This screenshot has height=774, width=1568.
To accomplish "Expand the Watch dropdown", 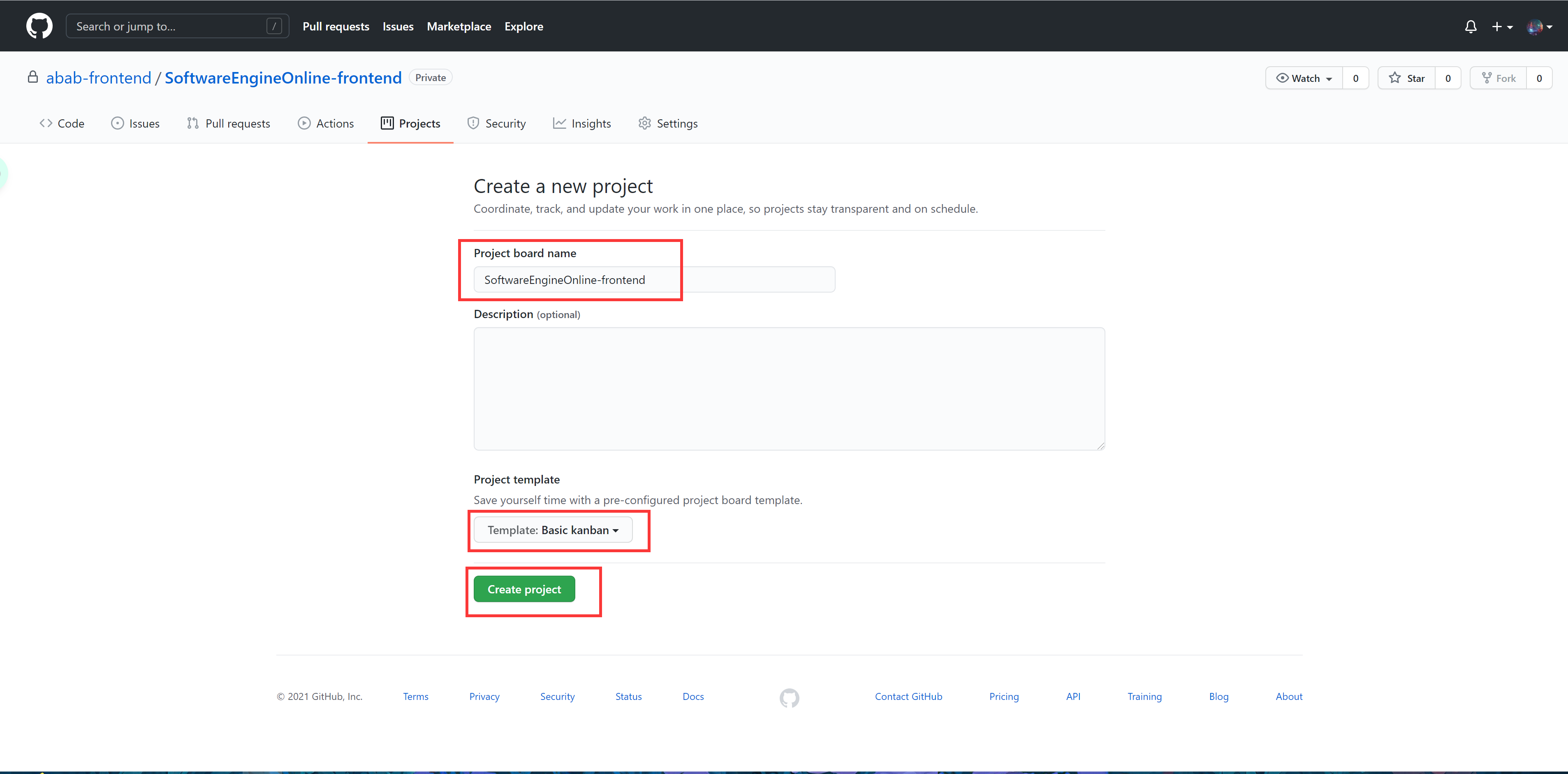I will pos(1304,78).
